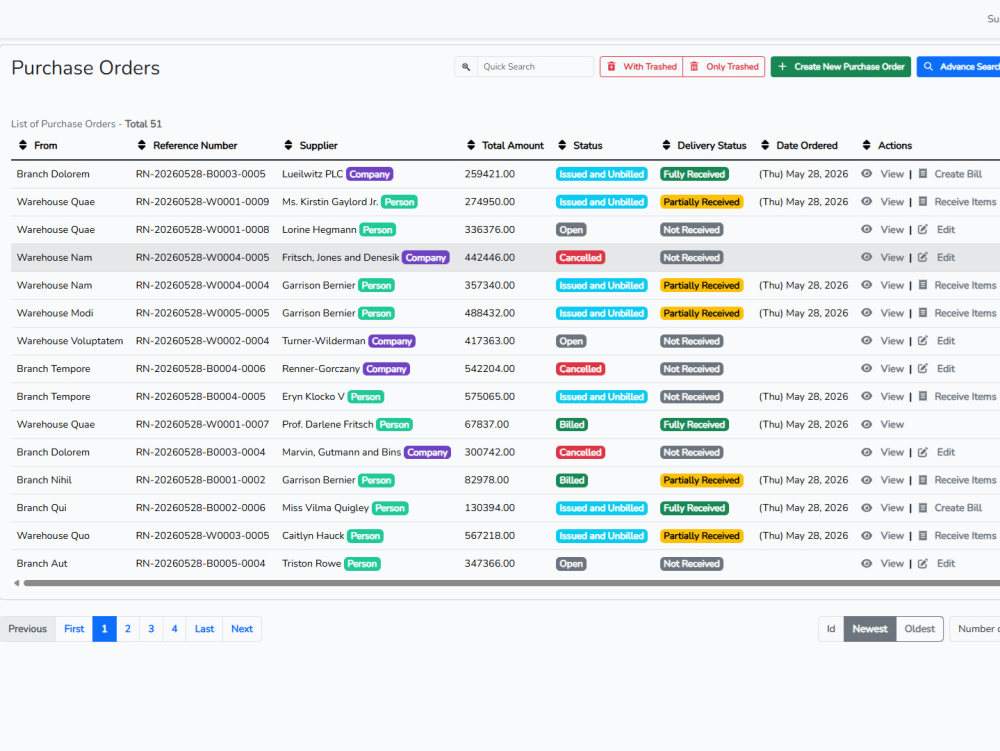Go to page 3
This screenshot has height=751, width=1000.
(151, 629)
